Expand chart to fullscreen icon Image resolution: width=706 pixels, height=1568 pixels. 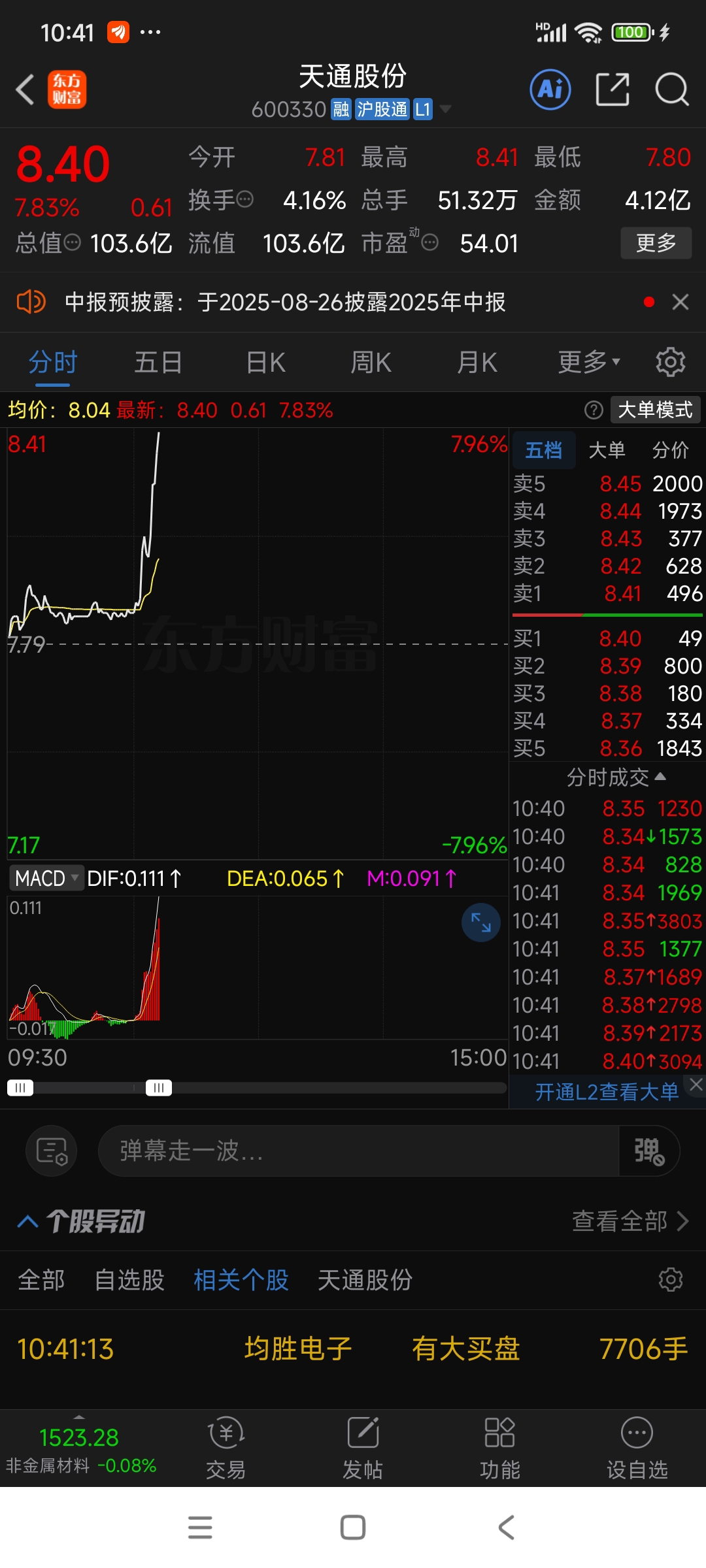tap(481, 923)
